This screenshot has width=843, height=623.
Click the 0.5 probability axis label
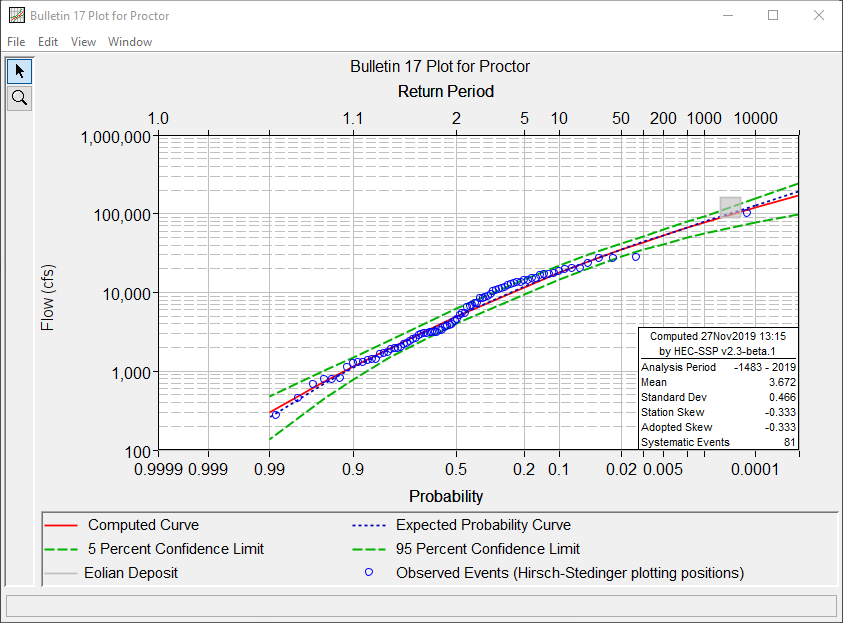[456, 469]
